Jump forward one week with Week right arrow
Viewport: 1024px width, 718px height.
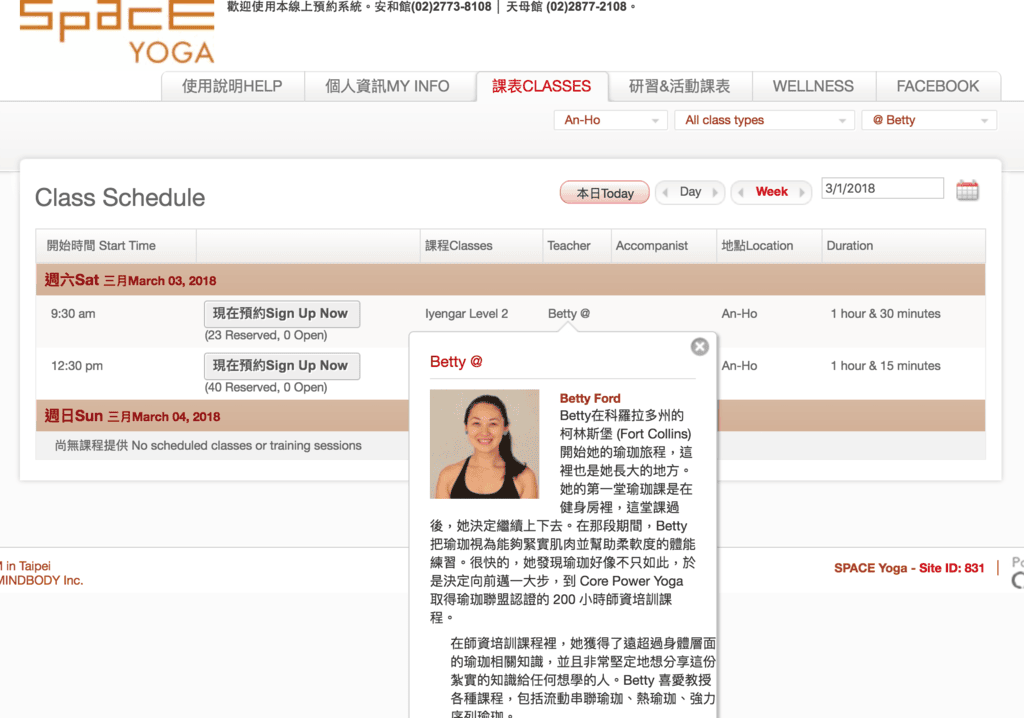(x=803, y=193)
